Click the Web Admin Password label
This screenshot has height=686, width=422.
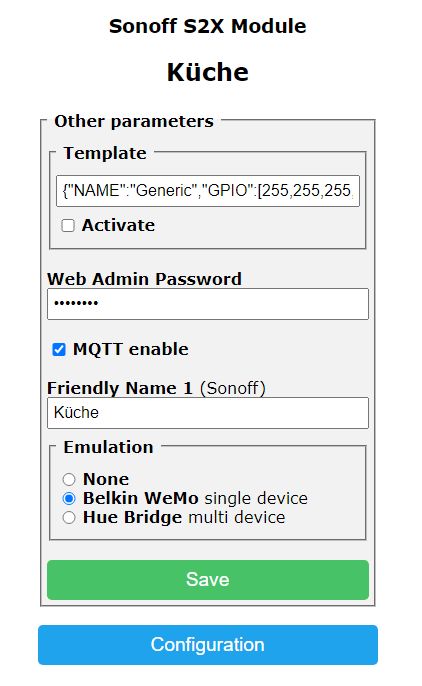[x=144, y=279]
